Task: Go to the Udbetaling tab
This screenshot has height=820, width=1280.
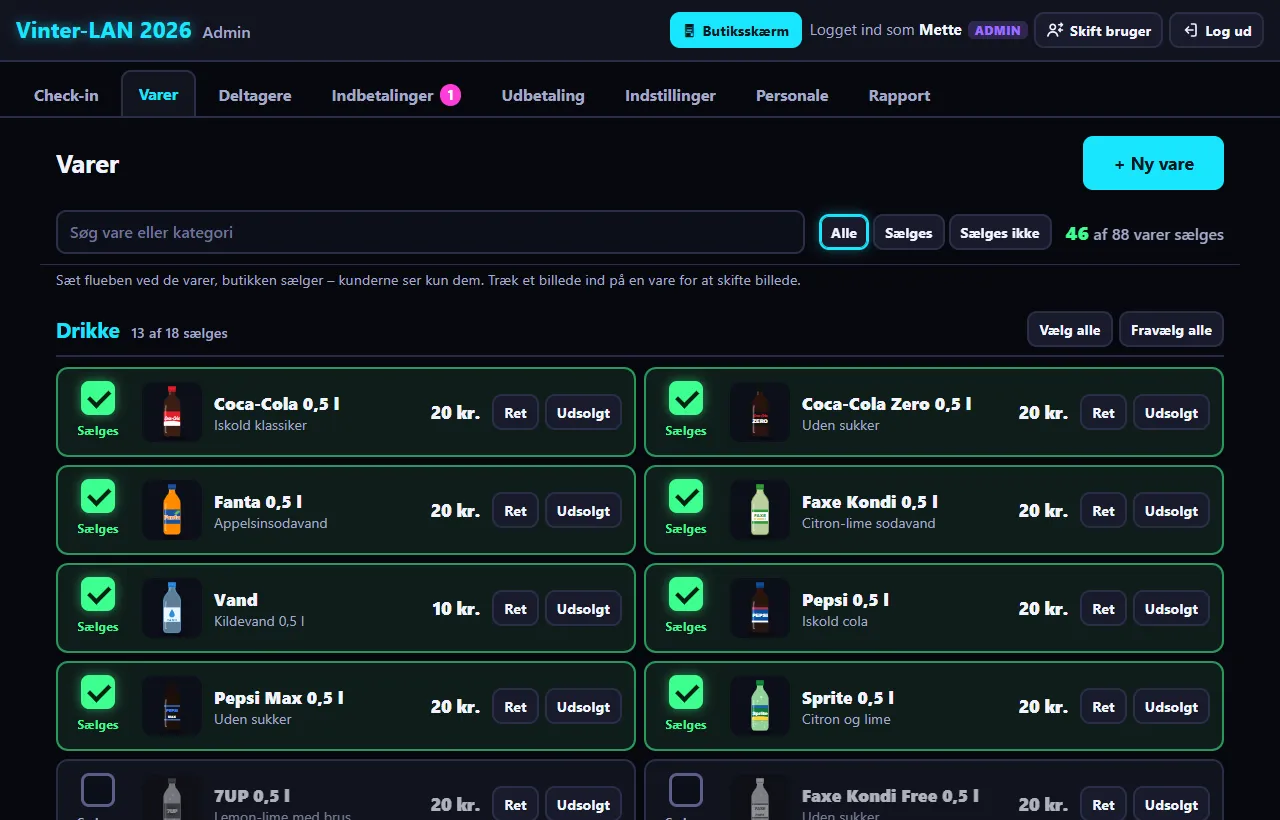Action: 543,95
